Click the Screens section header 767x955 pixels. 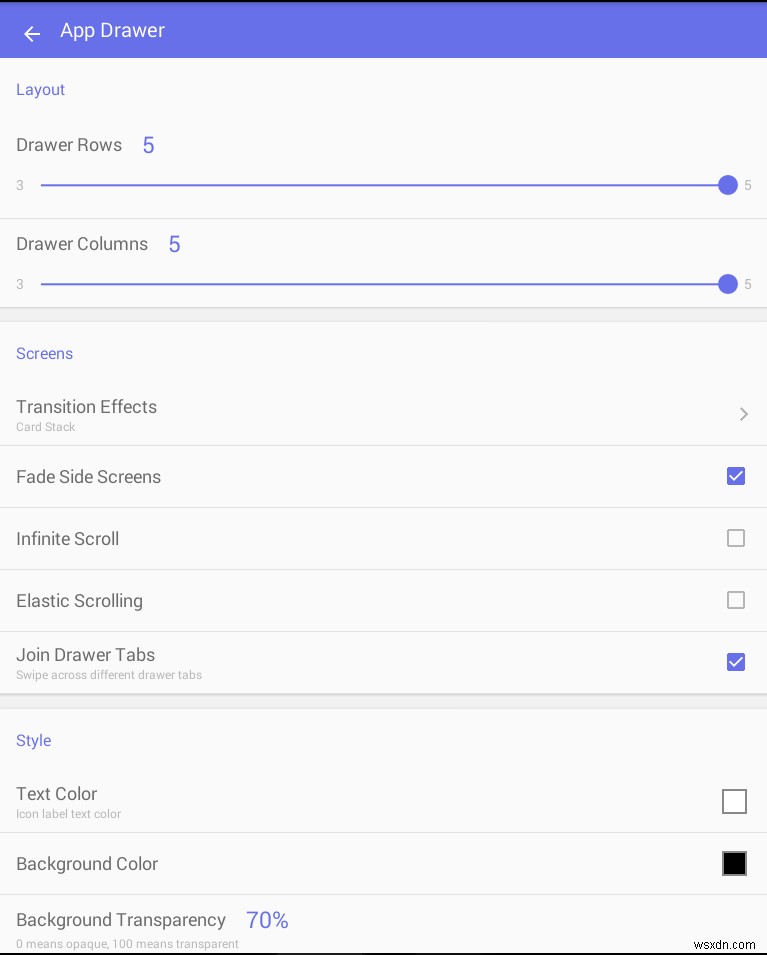pos(44,353)
